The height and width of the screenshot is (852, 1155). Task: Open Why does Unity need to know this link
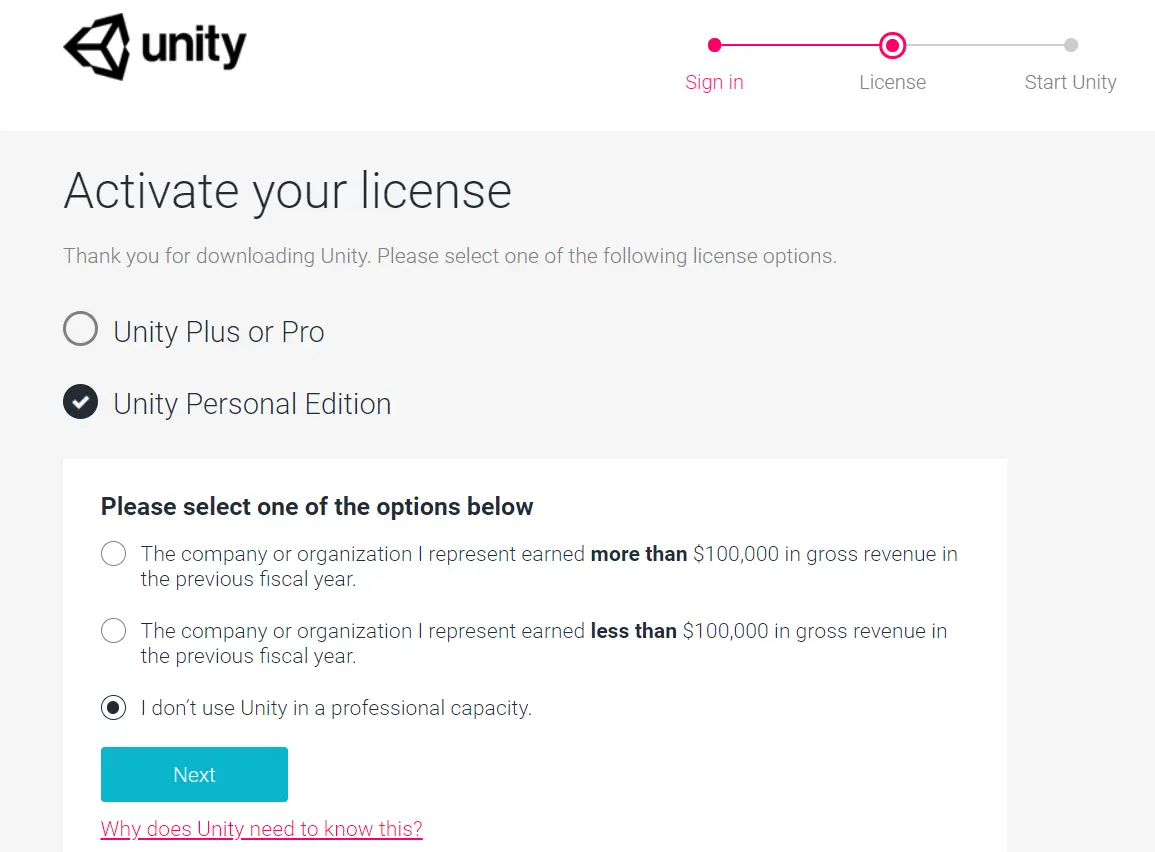point(261,828)
